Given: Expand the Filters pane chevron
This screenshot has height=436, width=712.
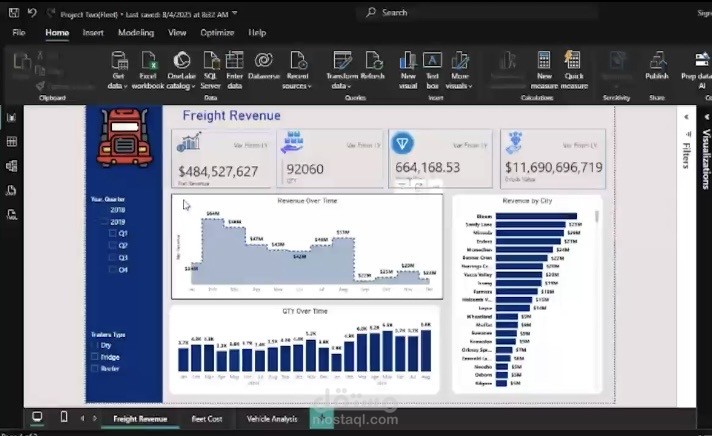Looking at the screenshot, I should click(x=686, y=117).
